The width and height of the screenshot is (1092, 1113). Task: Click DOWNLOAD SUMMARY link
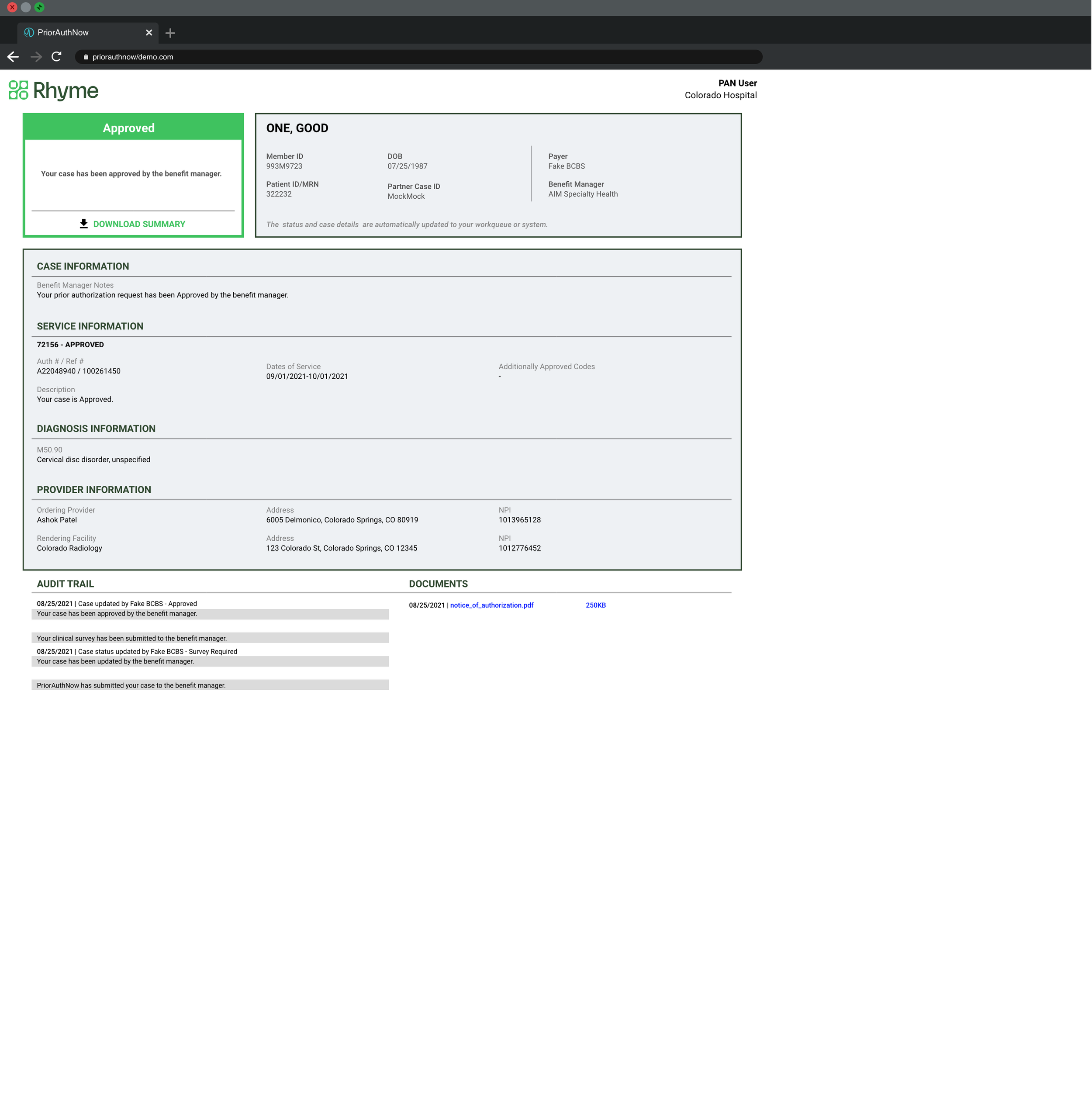(139, 224)
